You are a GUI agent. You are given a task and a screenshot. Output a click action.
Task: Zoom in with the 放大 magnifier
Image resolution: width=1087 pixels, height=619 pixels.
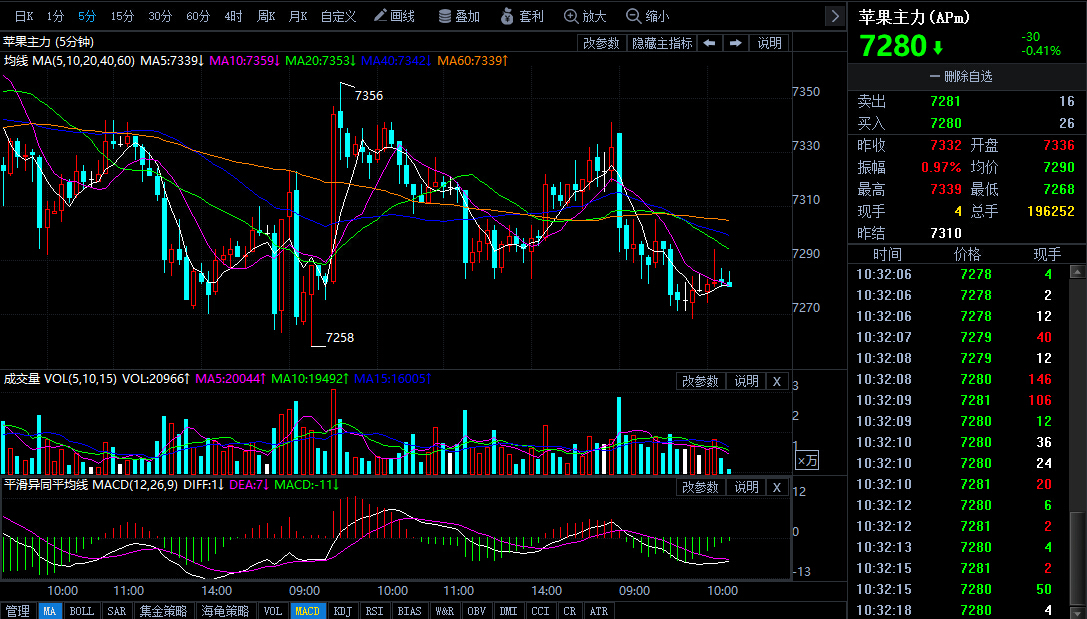click(585, 16)
